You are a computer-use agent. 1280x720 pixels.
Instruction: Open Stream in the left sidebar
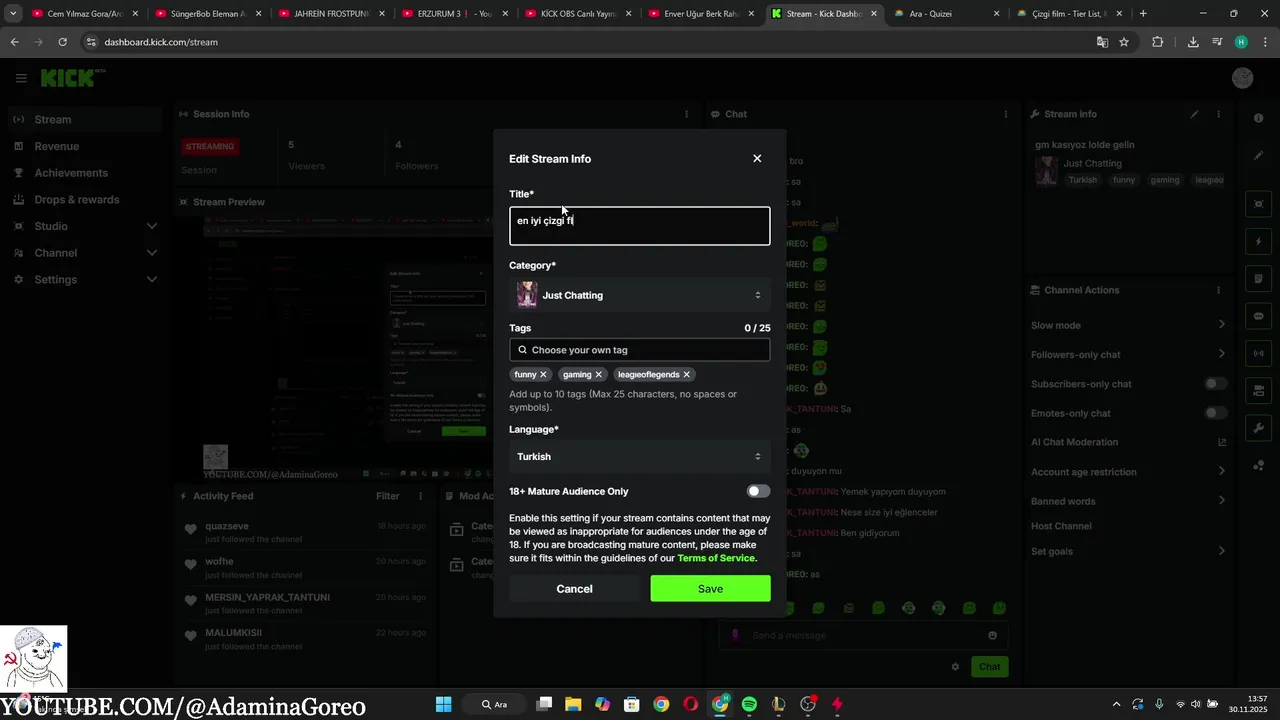pyautogui.click(x=85, y=119)
